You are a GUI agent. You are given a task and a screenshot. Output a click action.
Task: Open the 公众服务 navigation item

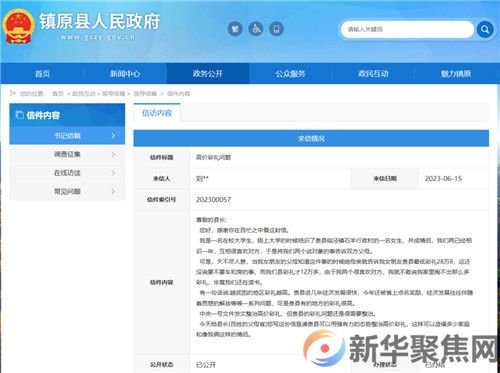[x=290, y=74]
